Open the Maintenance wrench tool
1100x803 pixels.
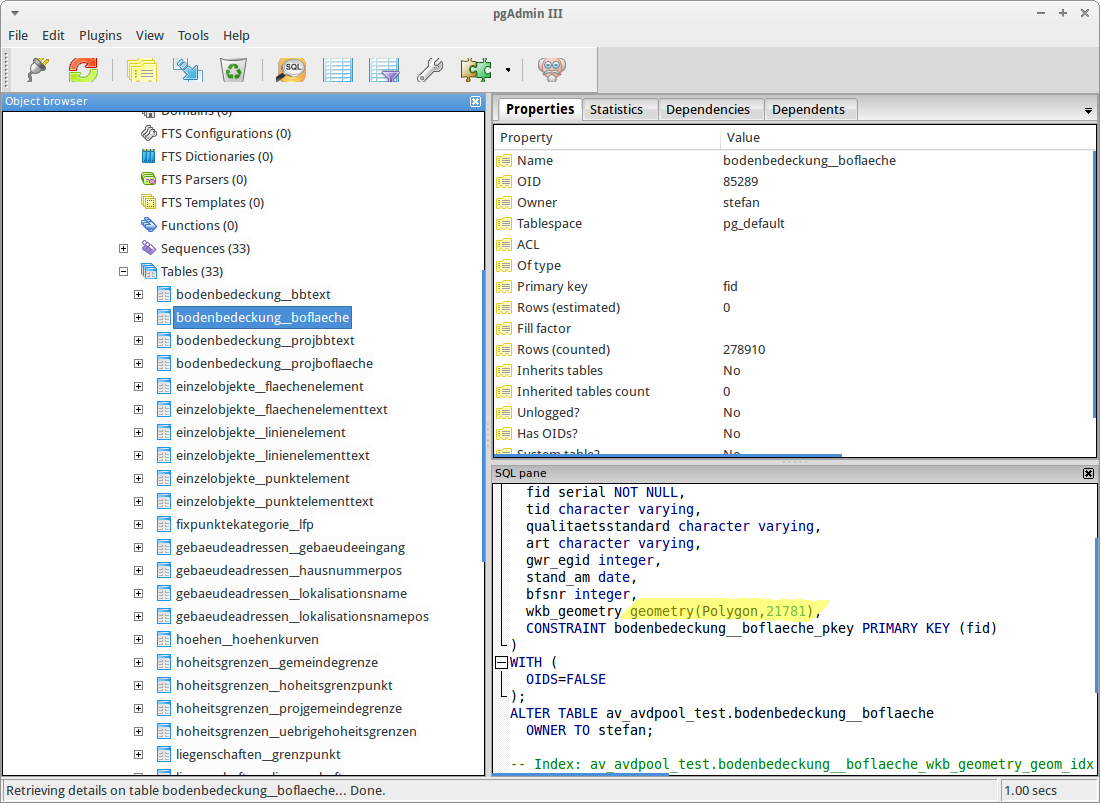[429, 69]
